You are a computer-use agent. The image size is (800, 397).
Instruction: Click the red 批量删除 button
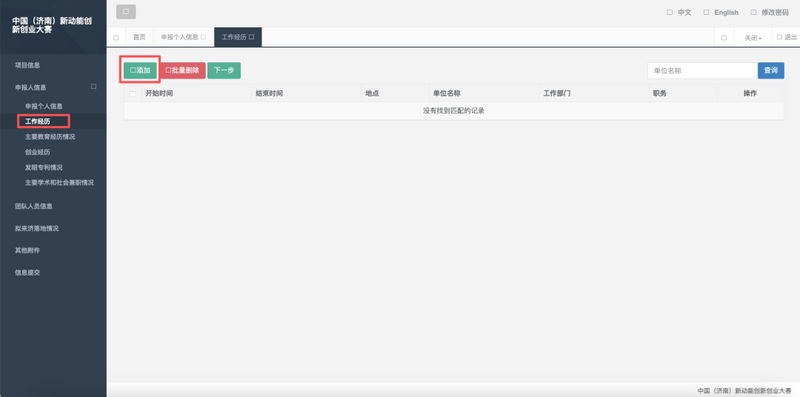182,70
